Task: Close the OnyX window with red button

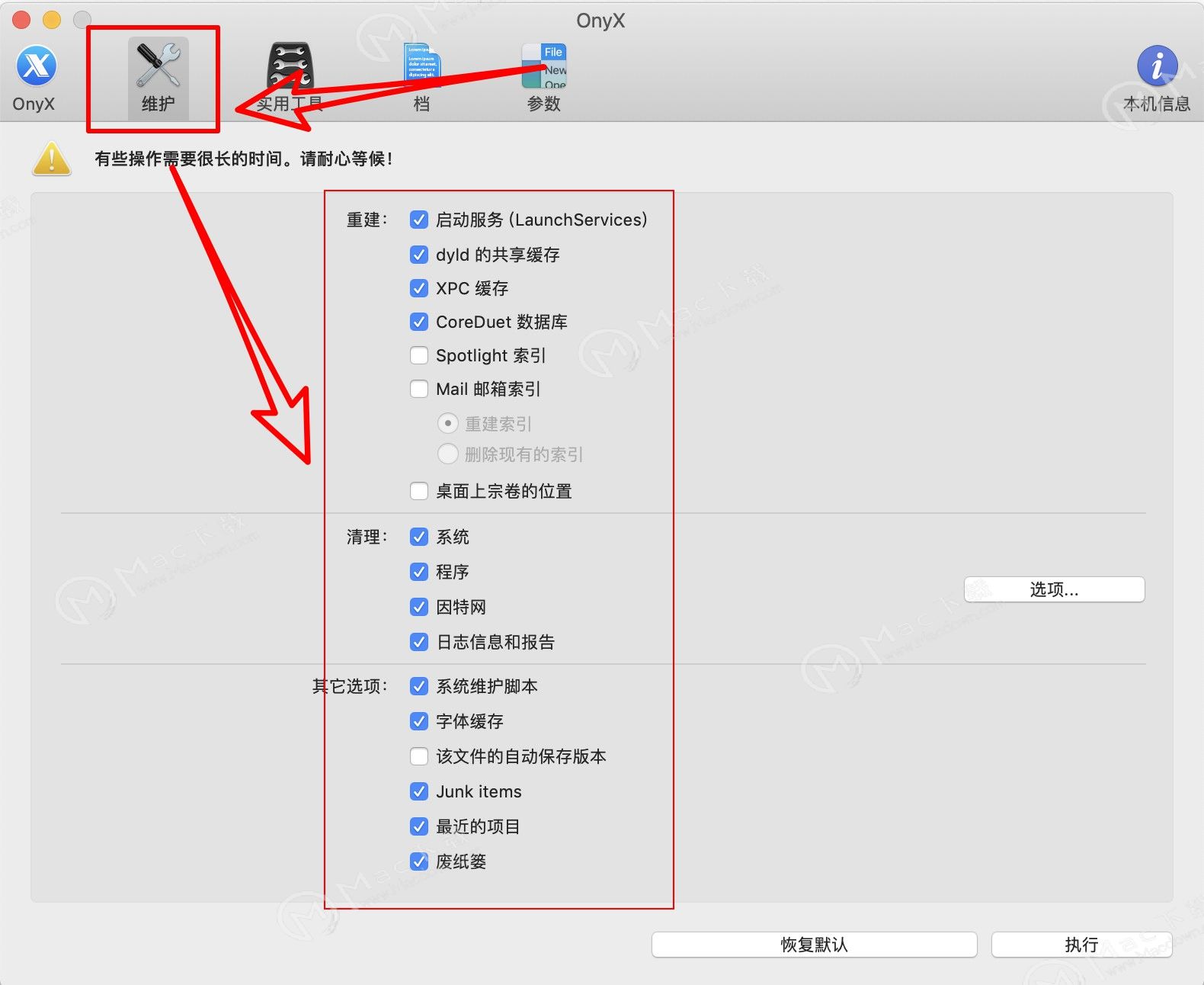Action: click(x=21, y=20)
